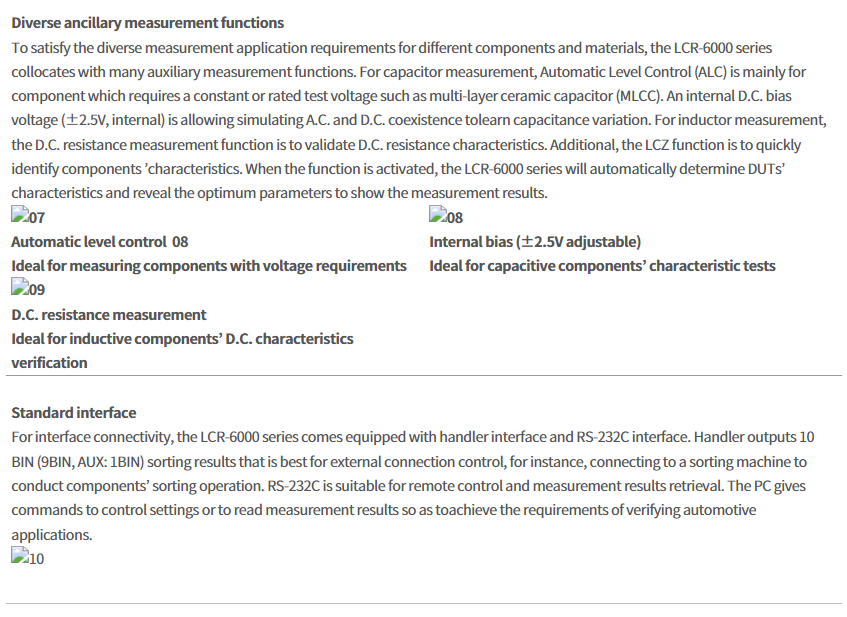Viewport: 847px width, 617px height.
Task: Click 'Ideal for measuring components with voltage requirements'
Action: tap(209, 266)
